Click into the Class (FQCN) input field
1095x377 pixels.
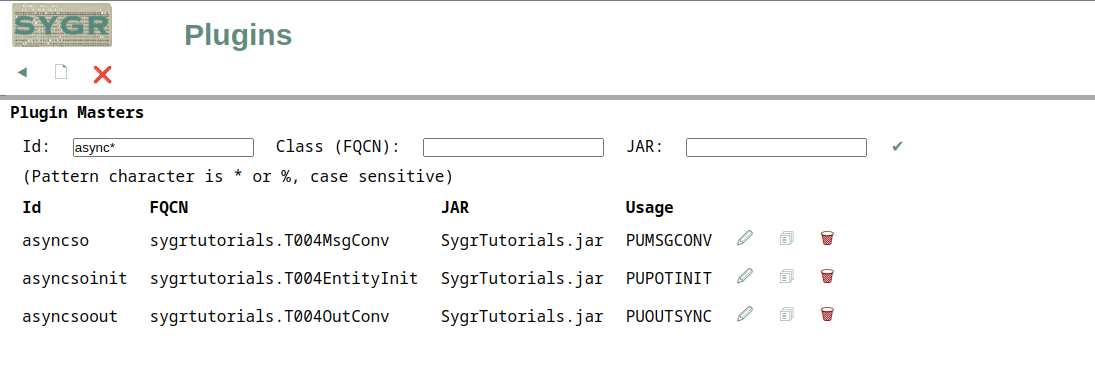[513, 147]
